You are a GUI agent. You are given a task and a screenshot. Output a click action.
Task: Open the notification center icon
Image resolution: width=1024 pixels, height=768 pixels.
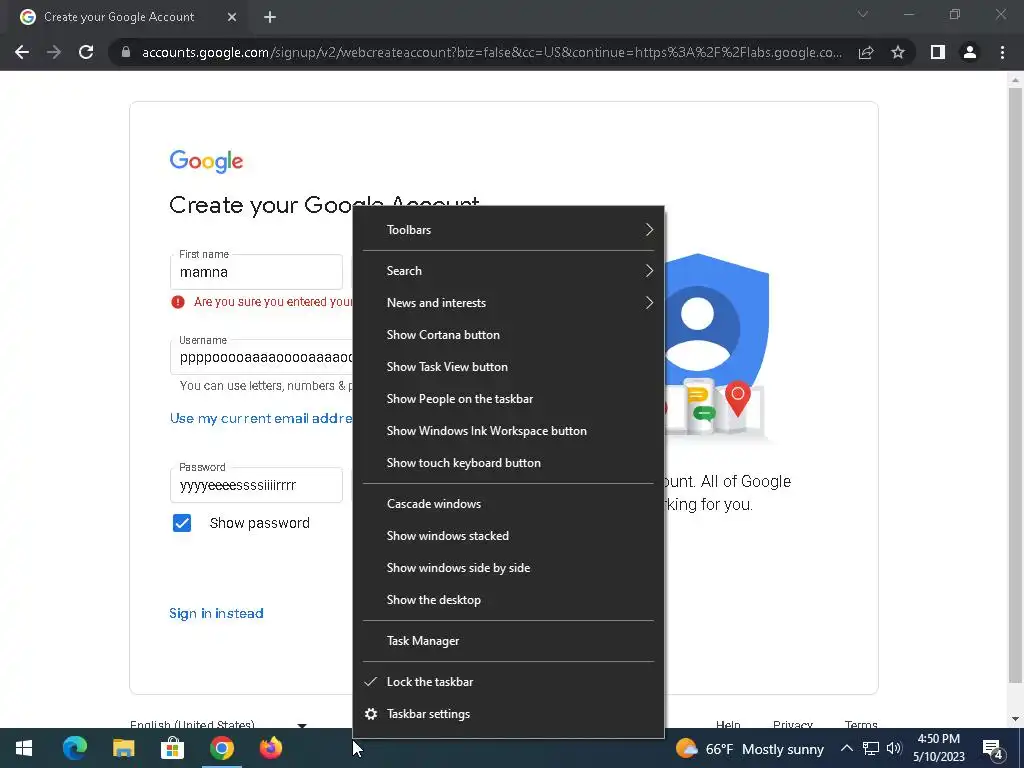993,750
